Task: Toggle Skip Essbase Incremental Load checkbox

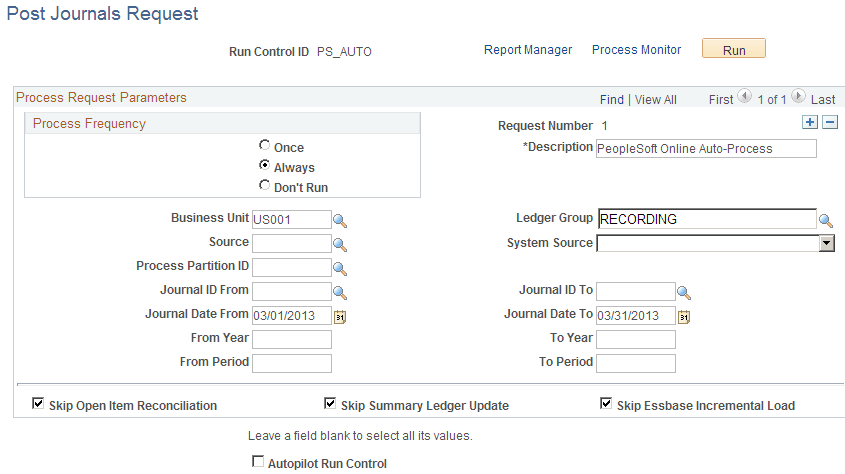Action: tap(606, 403)
